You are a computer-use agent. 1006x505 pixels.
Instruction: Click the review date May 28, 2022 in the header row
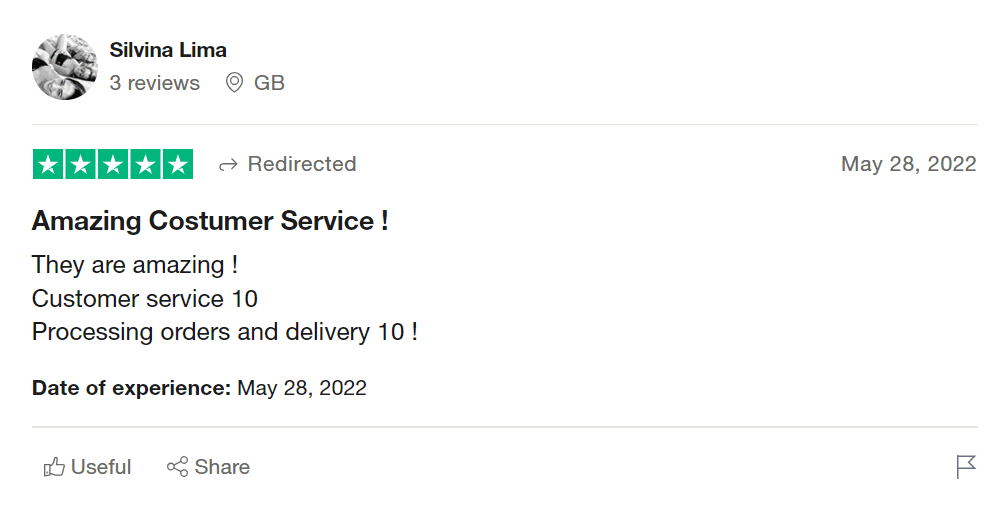click(x=908, y=164)
